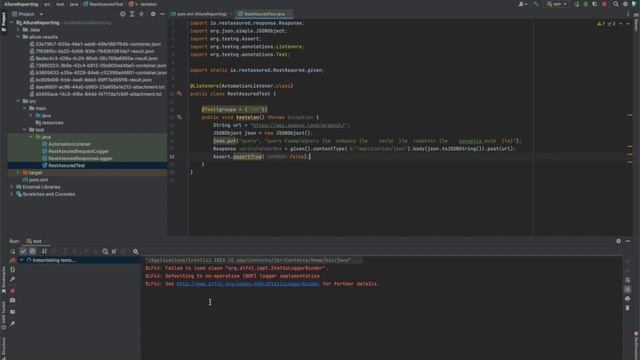Open the slf4j.org link in console

point(248,284)
